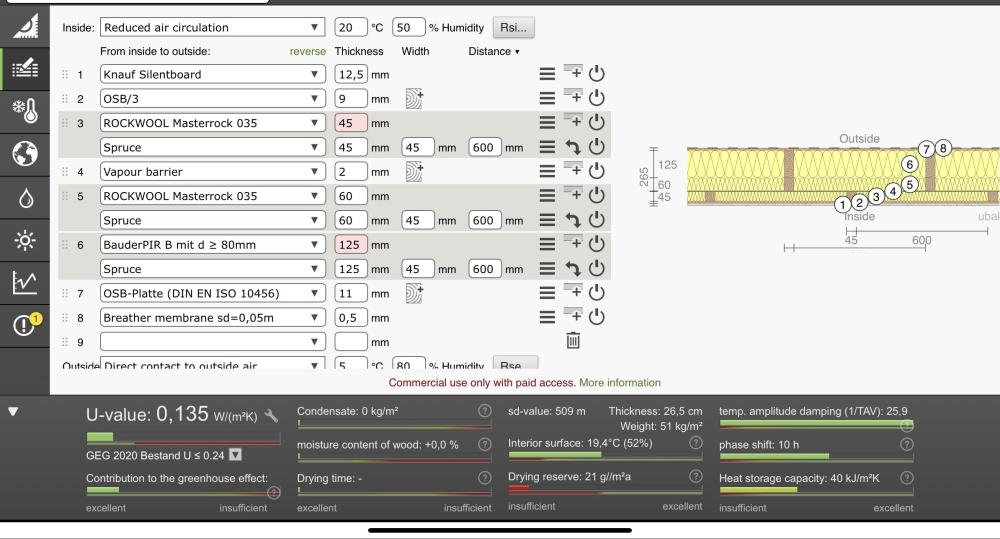Open Breather membrane material dropdown
Viewport: 1000px width, 539px height.
click(x=212, y=317)
